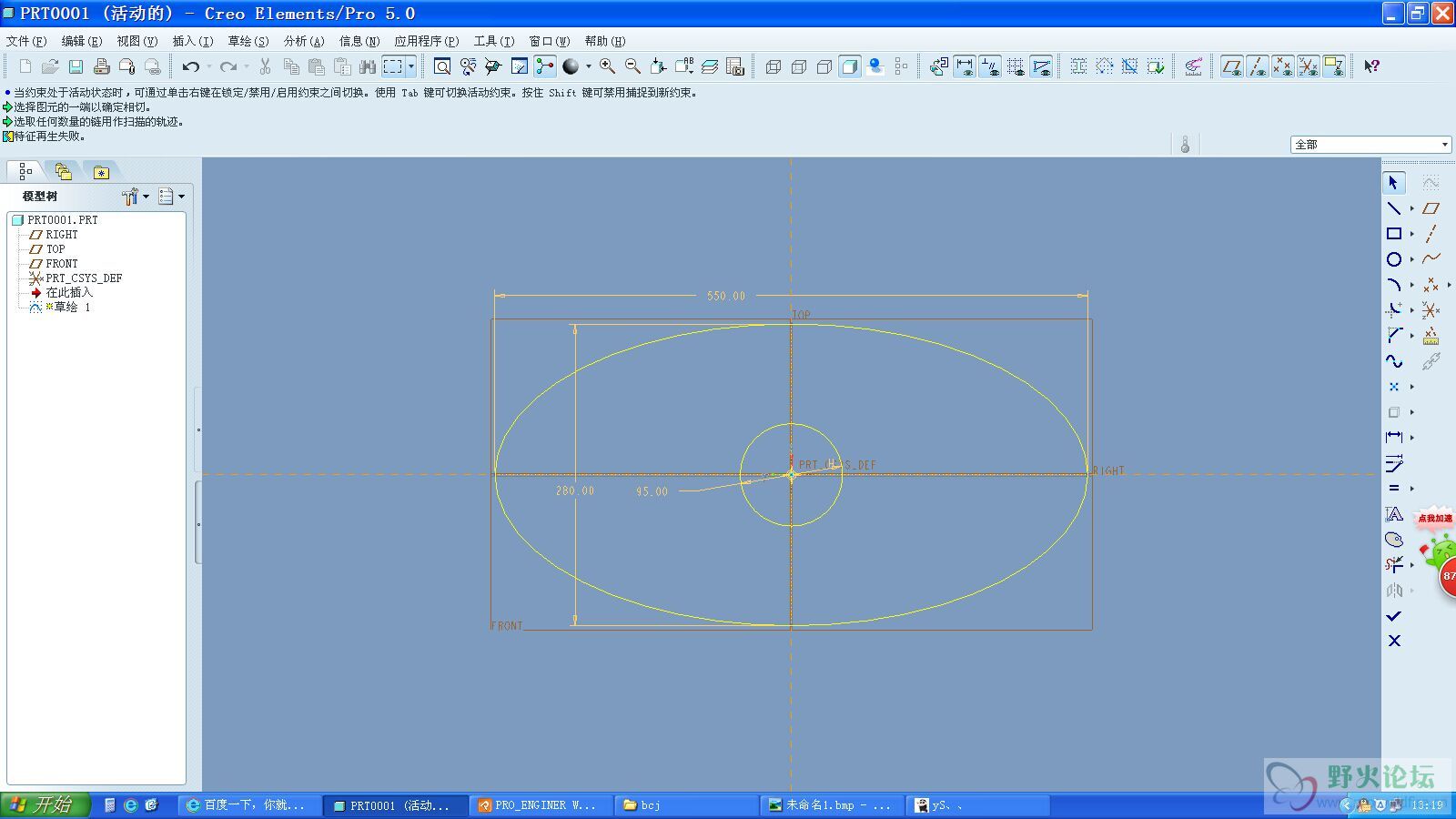The width and height of the screenshot is (1456, 819).
Task: Select the Point sketch tool
Action: point(1393,387)
